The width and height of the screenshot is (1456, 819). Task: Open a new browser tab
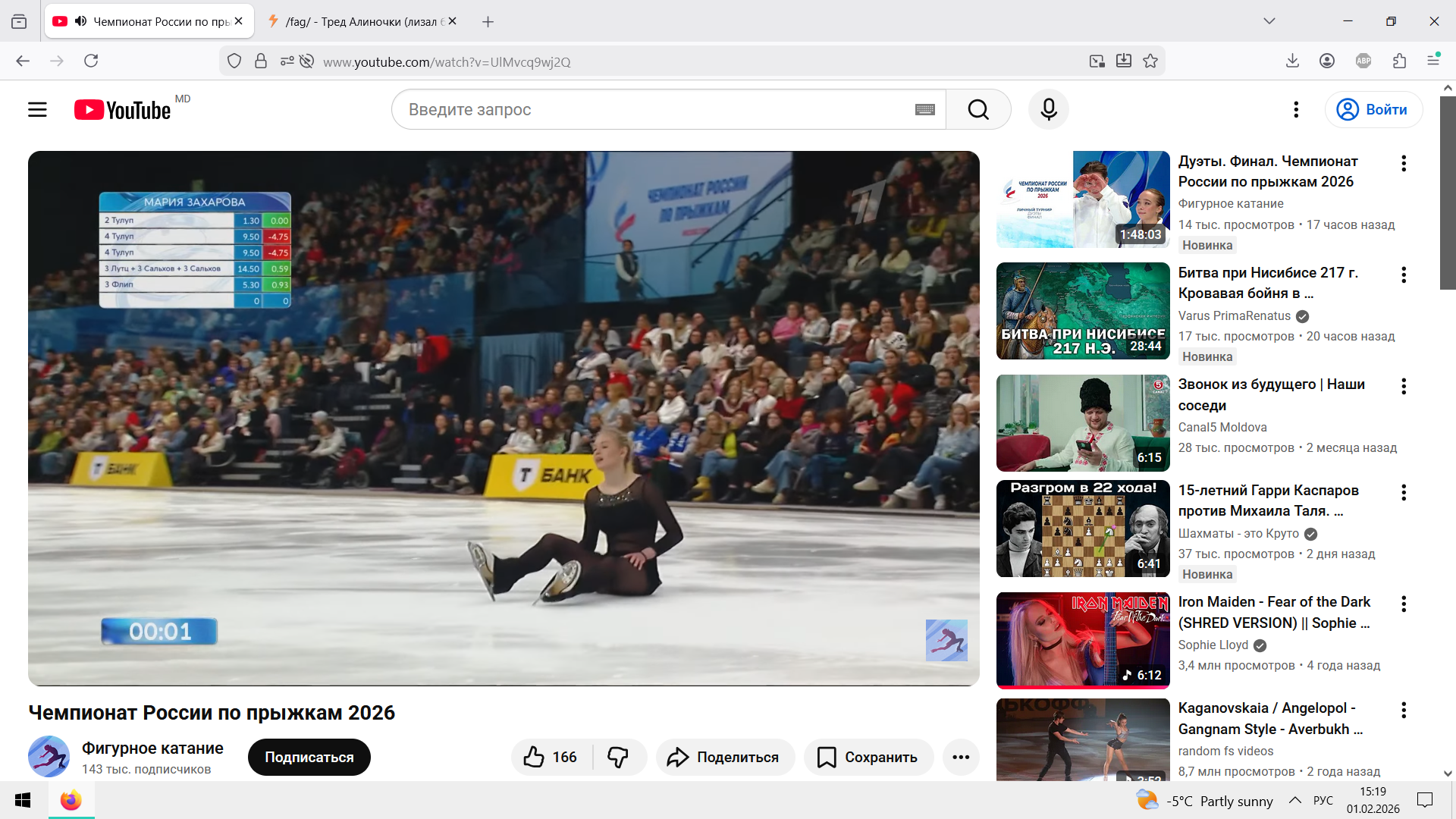pos(488,21)
